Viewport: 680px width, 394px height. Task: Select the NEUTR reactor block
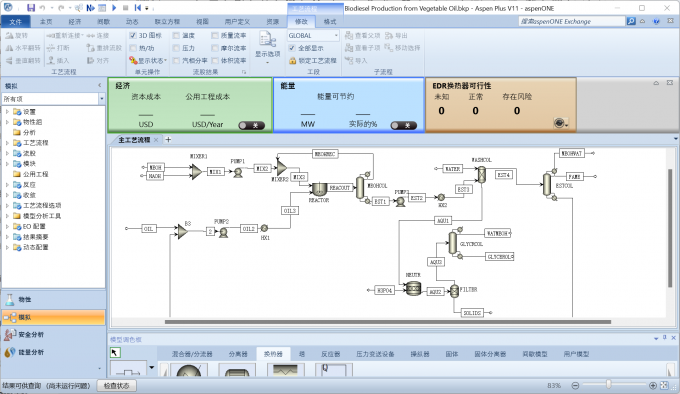click(x=413, y=288)
